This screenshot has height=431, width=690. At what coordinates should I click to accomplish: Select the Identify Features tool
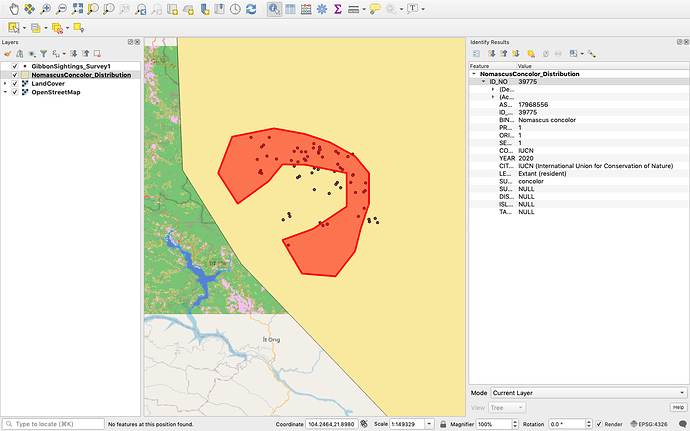[x=274, y=9]
